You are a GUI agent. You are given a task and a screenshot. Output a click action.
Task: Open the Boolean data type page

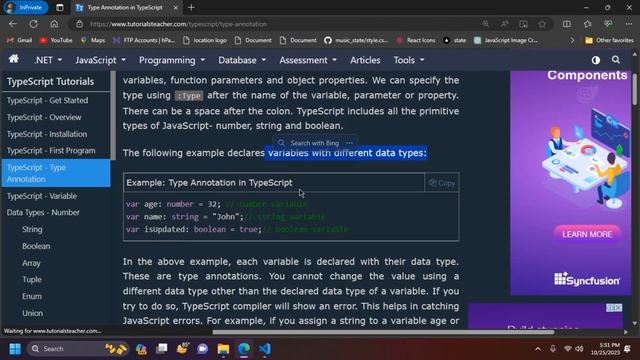[x=36, y=246]
